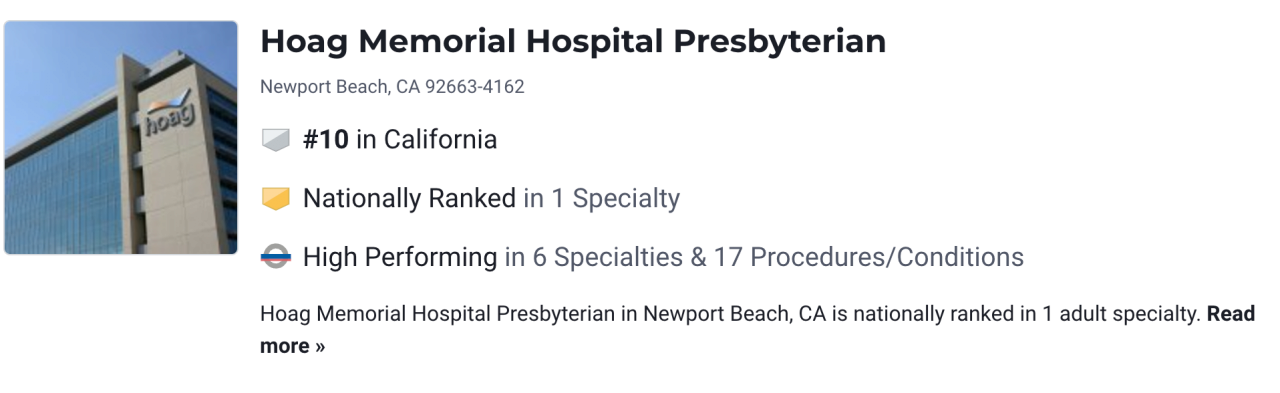Click the silver state ranking badge icon
1280x393 pixels.
(276, 140)
